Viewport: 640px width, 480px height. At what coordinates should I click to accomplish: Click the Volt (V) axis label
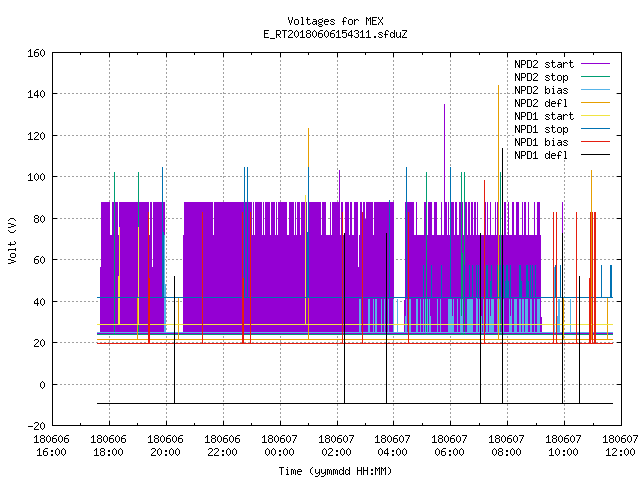tap(12, 240)
